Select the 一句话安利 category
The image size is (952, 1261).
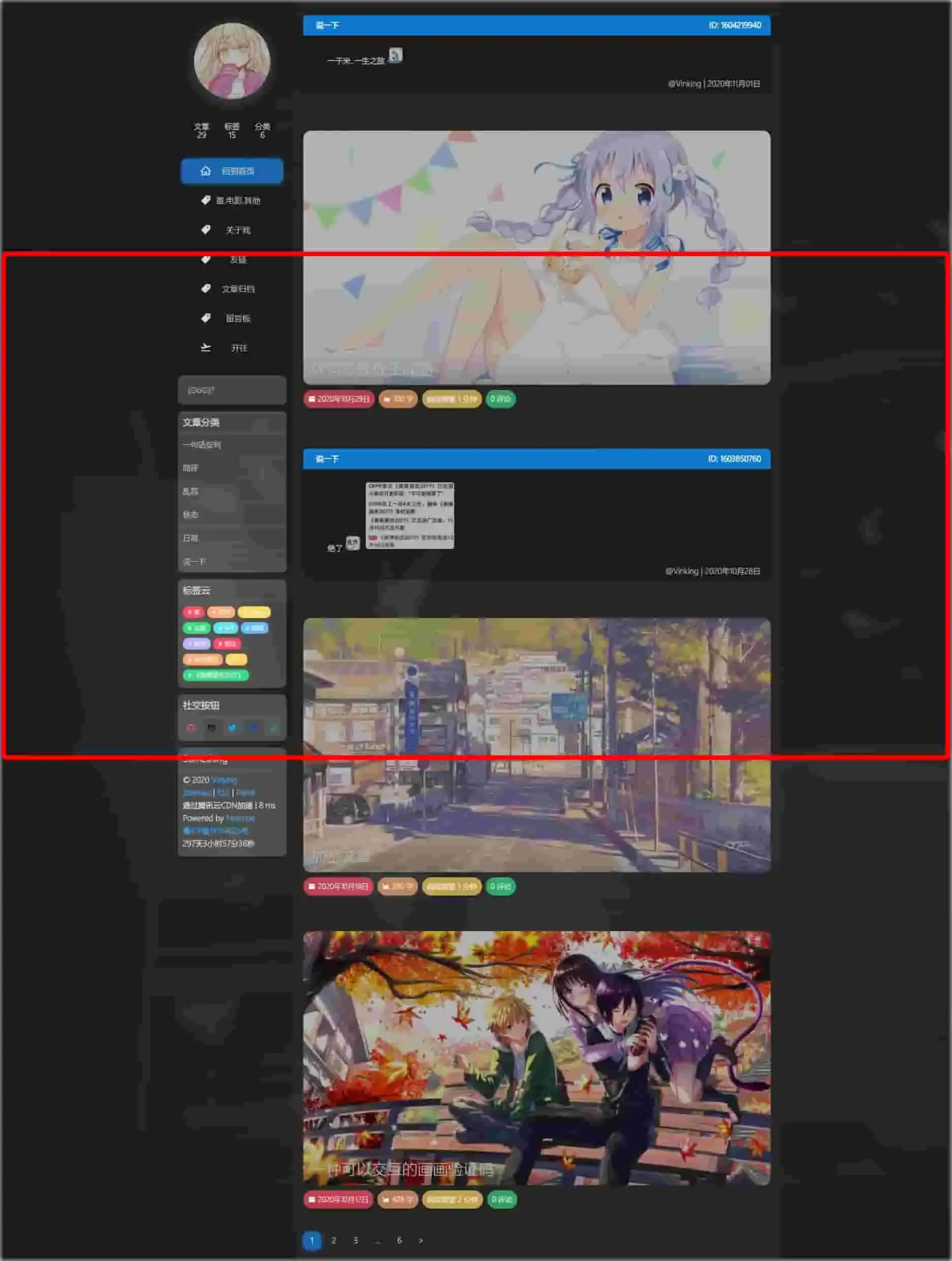[x=202, y=445]
